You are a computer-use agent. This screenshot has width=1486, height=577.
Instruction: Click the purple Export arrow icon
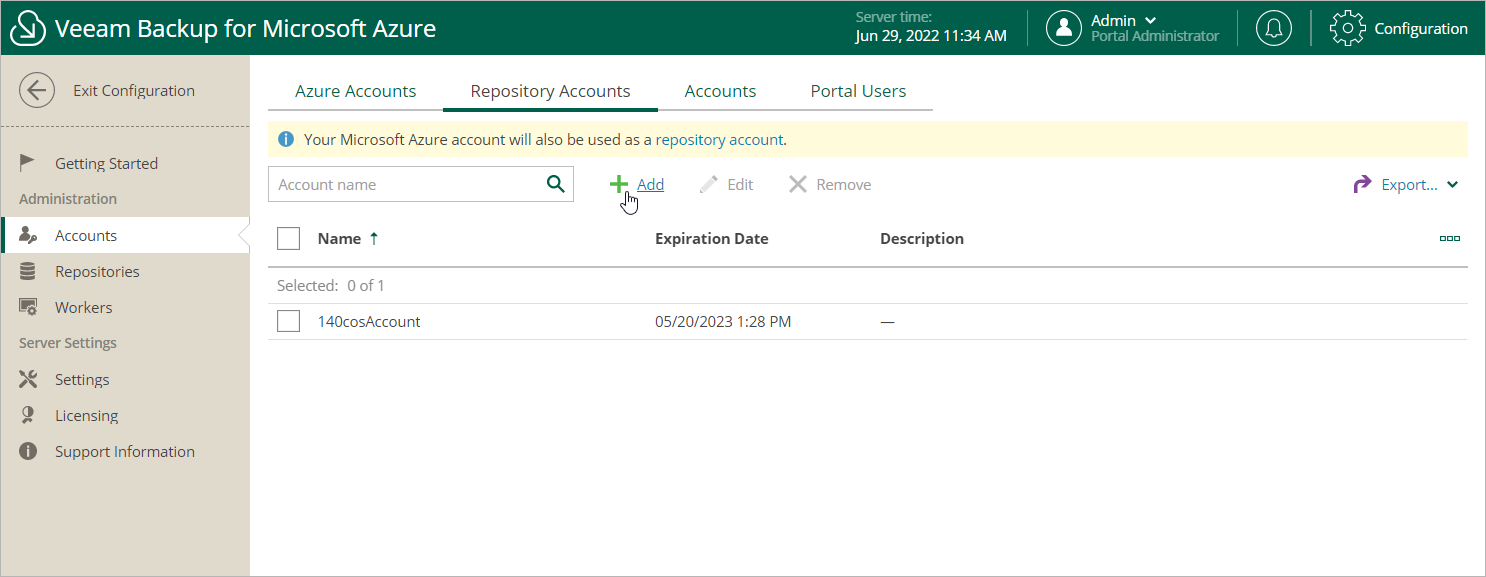(x=1362, y=184)
